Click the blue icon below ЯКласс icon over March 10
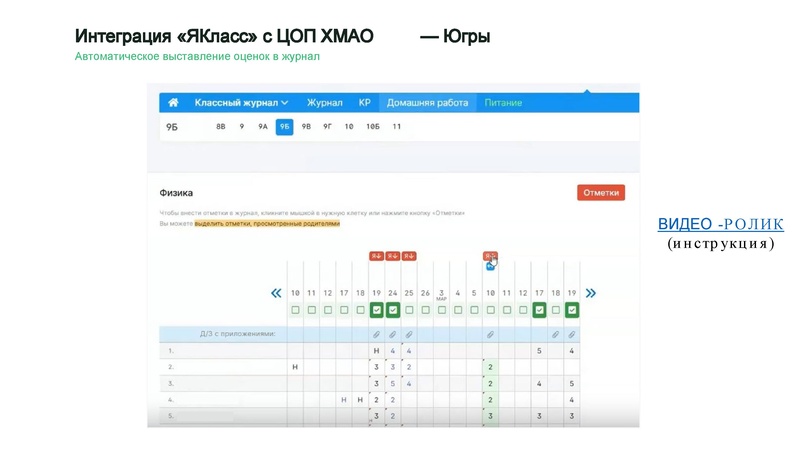 pos(490,267)
